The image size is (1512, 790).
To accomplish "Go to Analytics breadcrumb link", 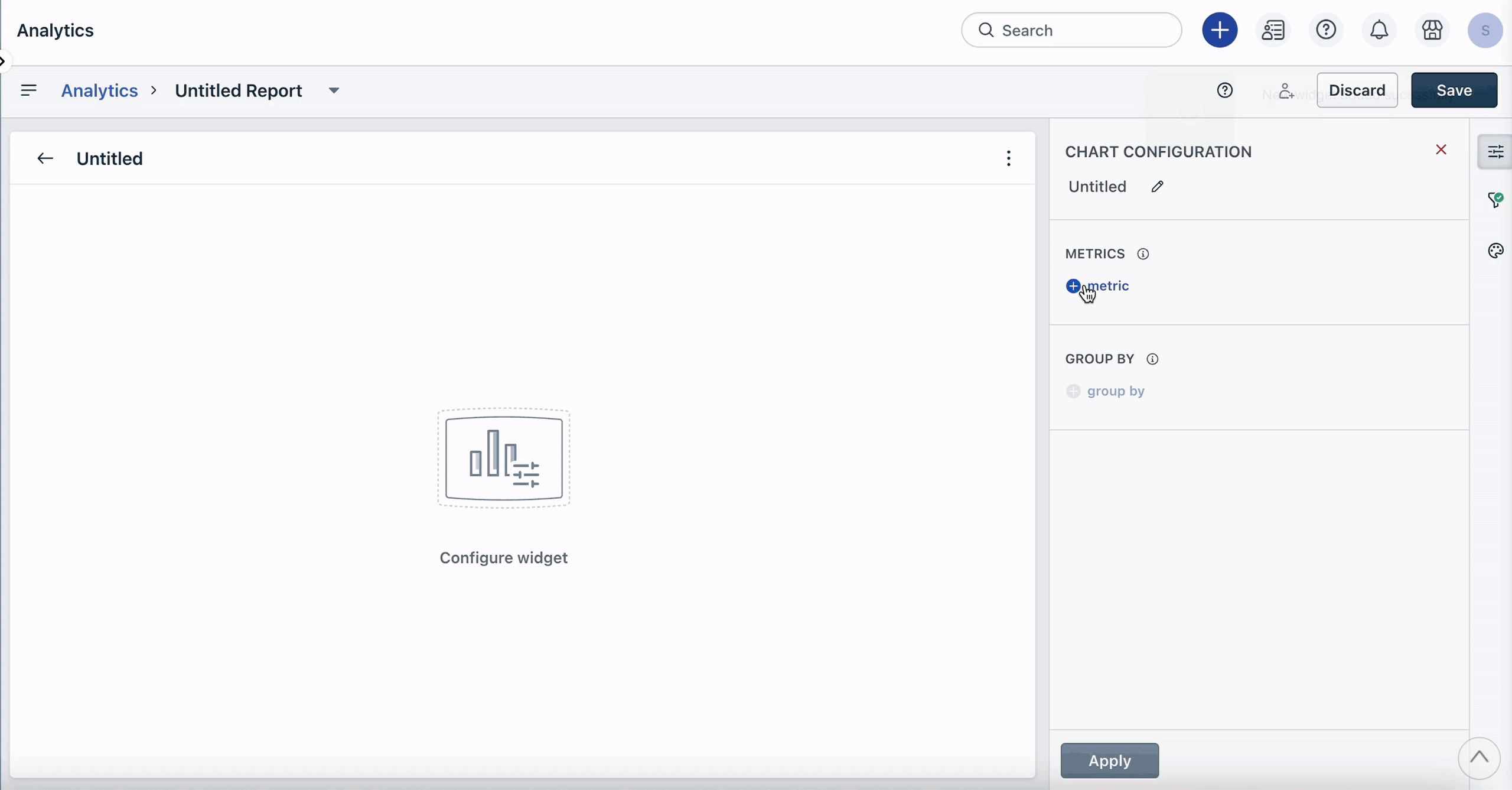I will [x=99, y=91].
